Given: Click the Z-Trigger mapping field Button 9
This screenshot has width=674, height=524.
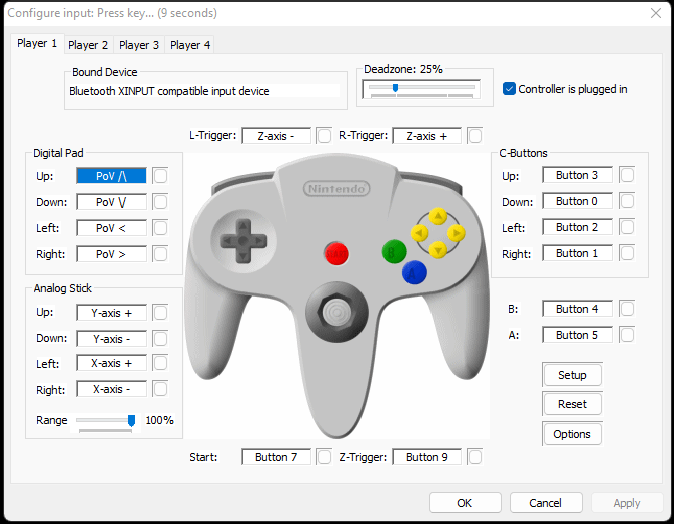Looking at the screenshot, I should [427, 457].
